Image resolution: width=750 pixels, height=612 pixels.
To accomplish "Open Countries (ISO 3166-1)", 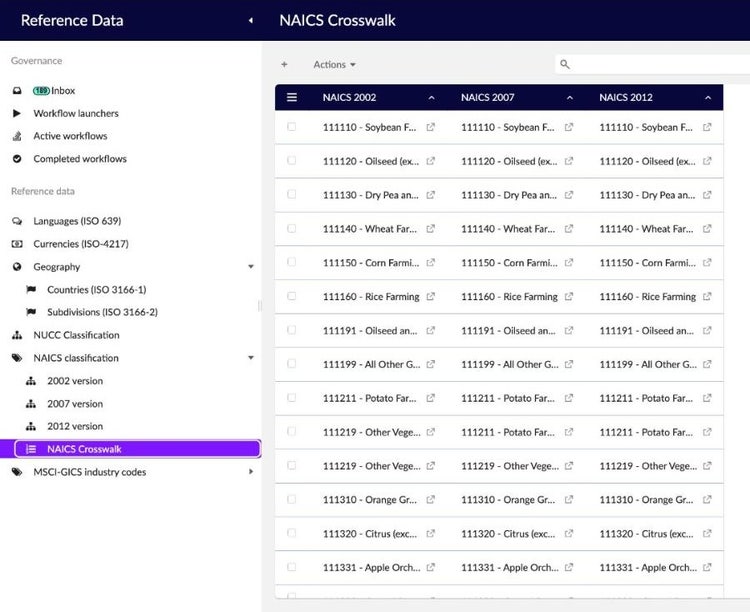I will pyautogui.click(x=97, y=289).
